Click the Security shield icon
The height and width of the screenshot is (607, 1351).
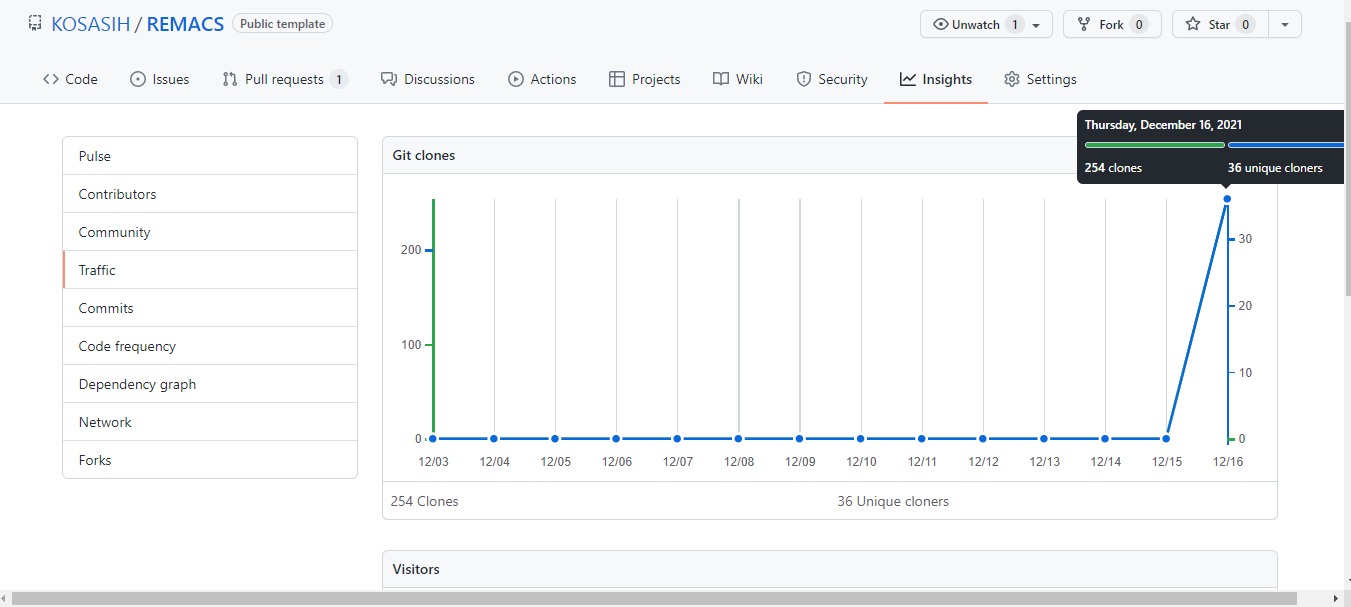point(804,79)
